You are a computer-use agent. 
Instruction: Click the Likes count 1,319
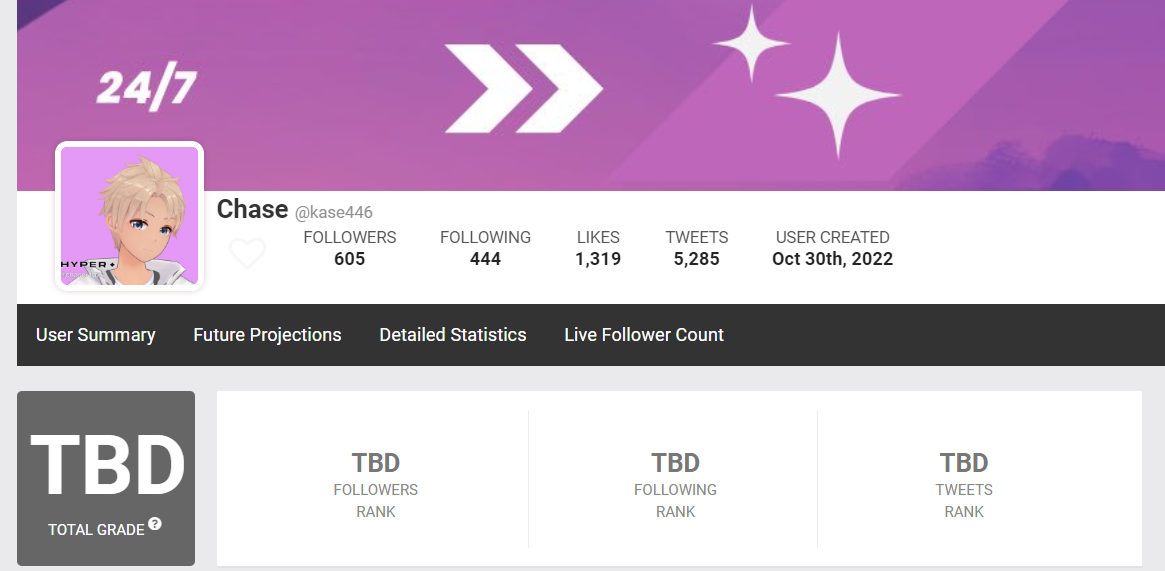point(598,259)
